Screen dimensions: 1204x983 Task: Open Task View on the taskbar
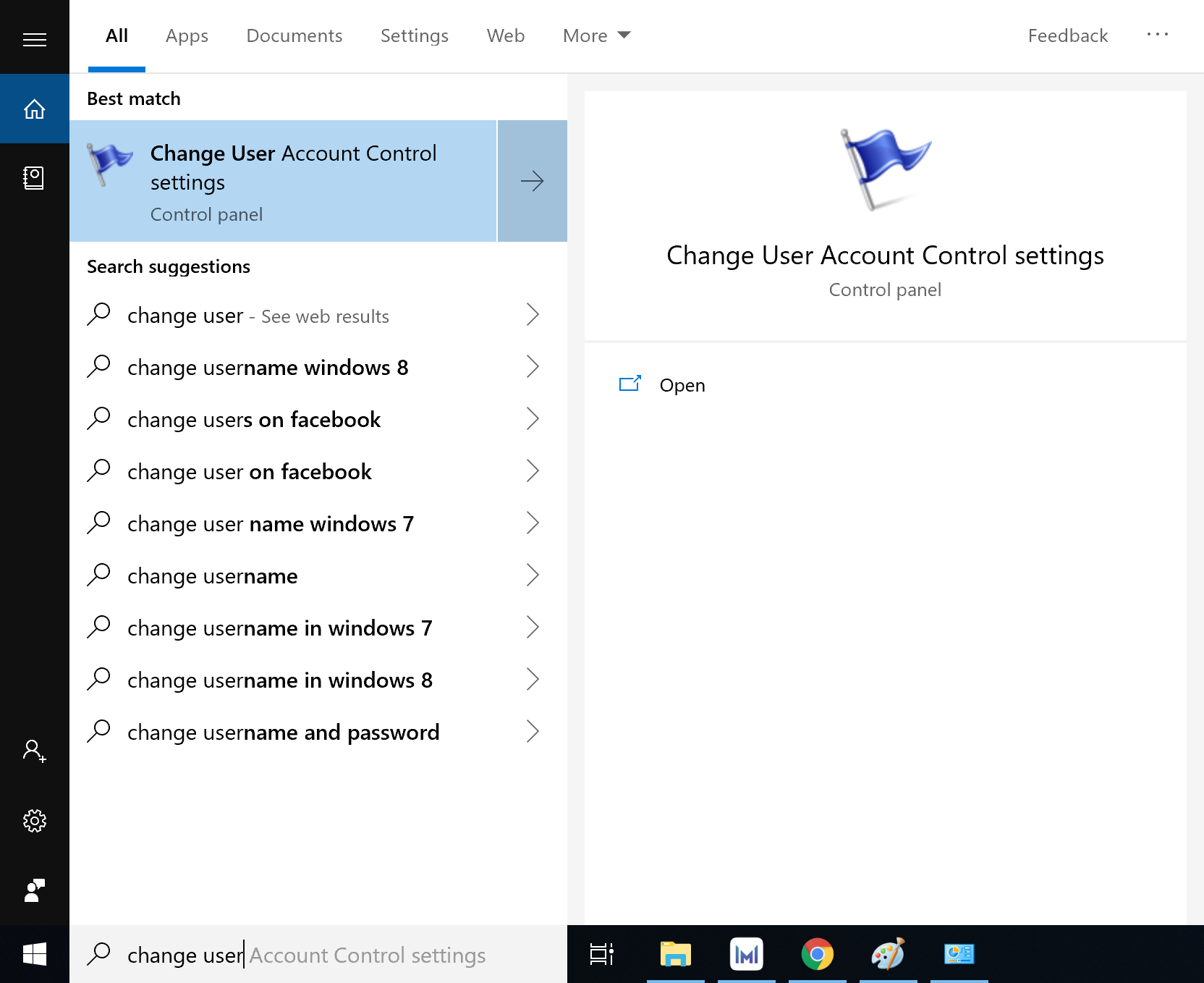(601, 954)
